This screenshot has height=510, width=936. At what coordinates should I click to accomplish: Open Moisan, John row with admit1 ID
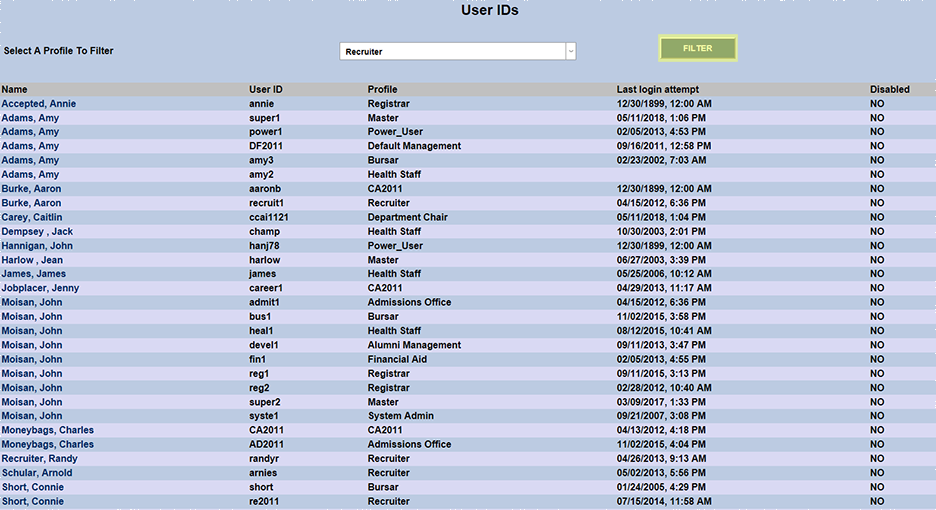click(32, 303)
